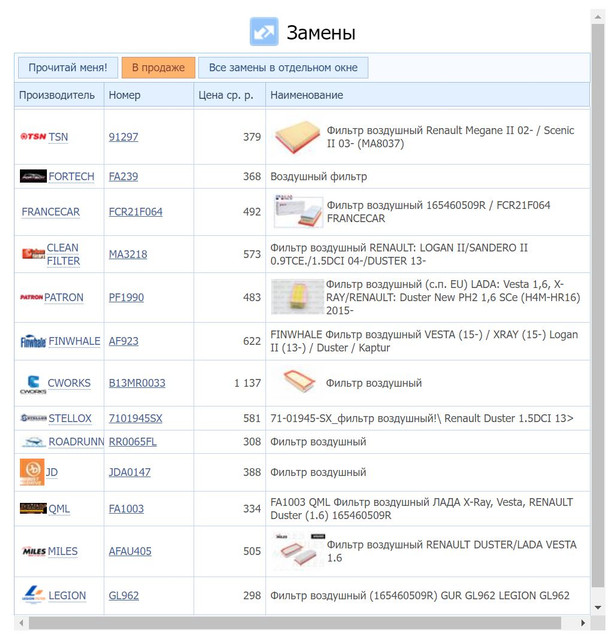The height and width of the screenshot is (640, 614).
Task: Open the FRANCECAR manufacturer link
Action: click(x=51, y=212)
